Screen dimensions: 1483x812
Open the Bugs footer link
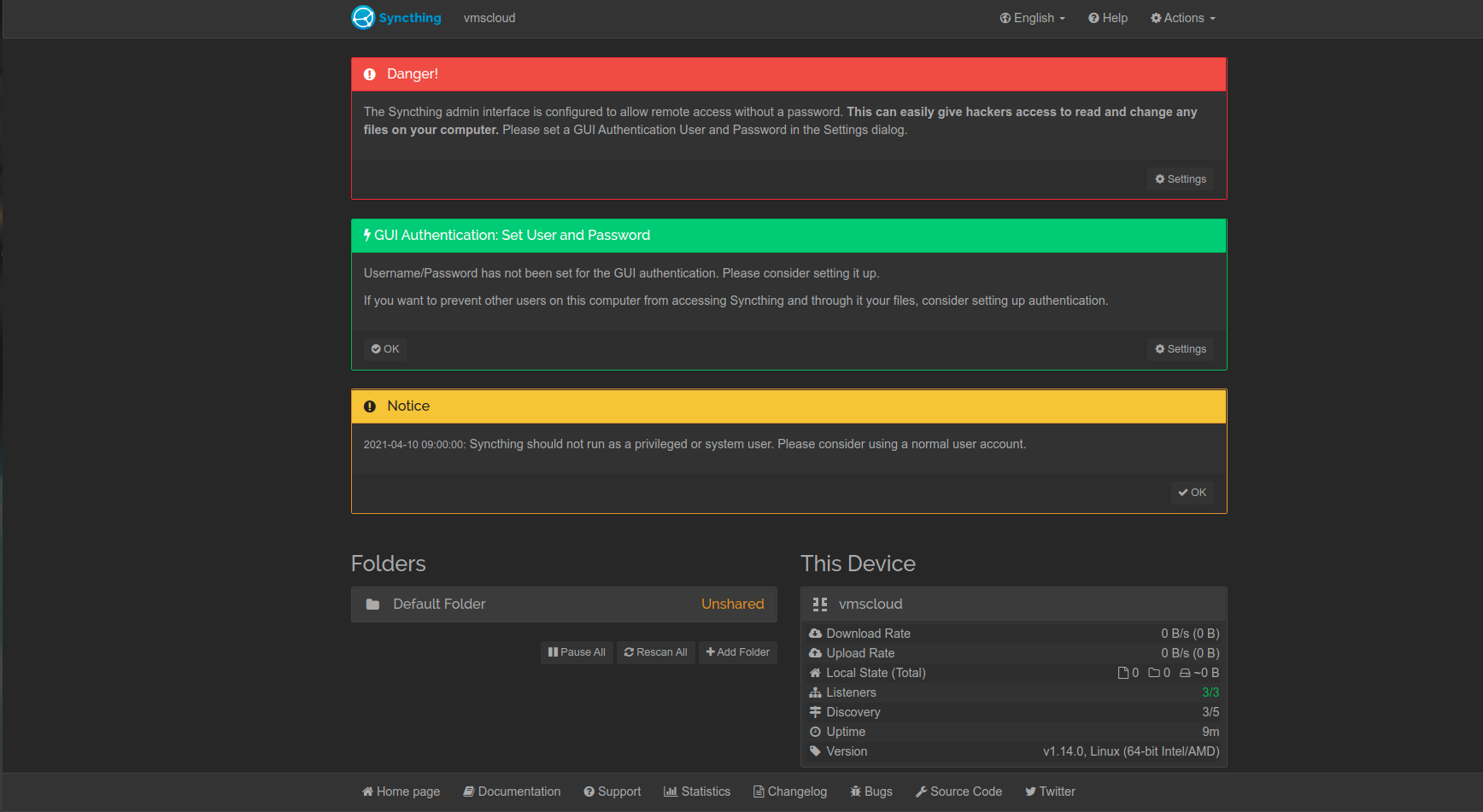871,792
